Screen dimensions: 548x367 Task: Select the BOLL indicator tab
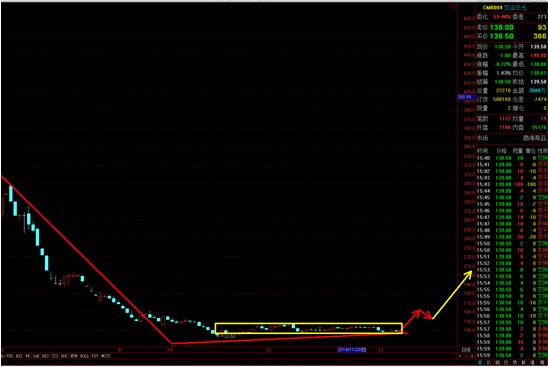[85, 356]
